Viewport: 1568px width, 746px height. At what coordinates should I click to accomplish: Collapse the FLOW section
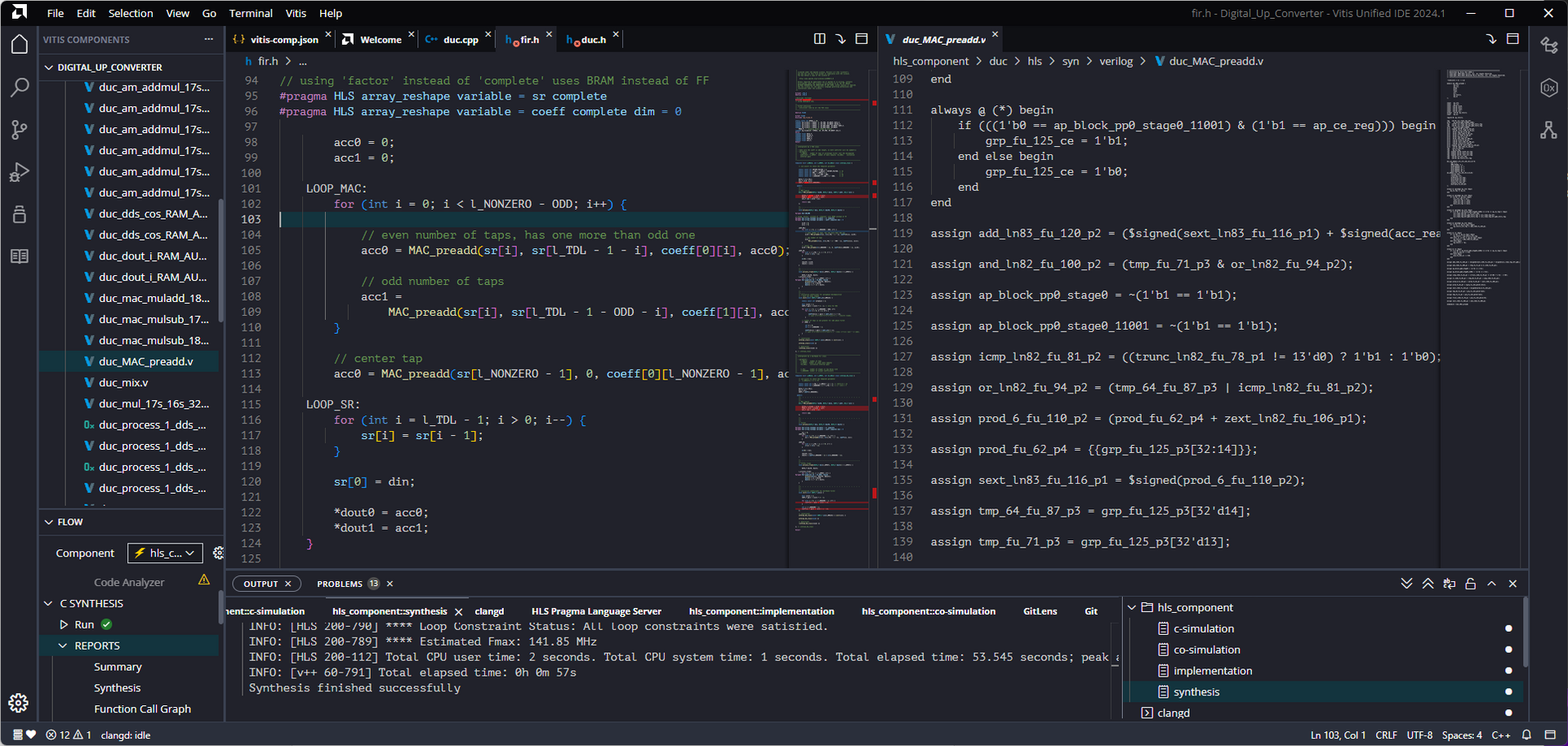49,522
